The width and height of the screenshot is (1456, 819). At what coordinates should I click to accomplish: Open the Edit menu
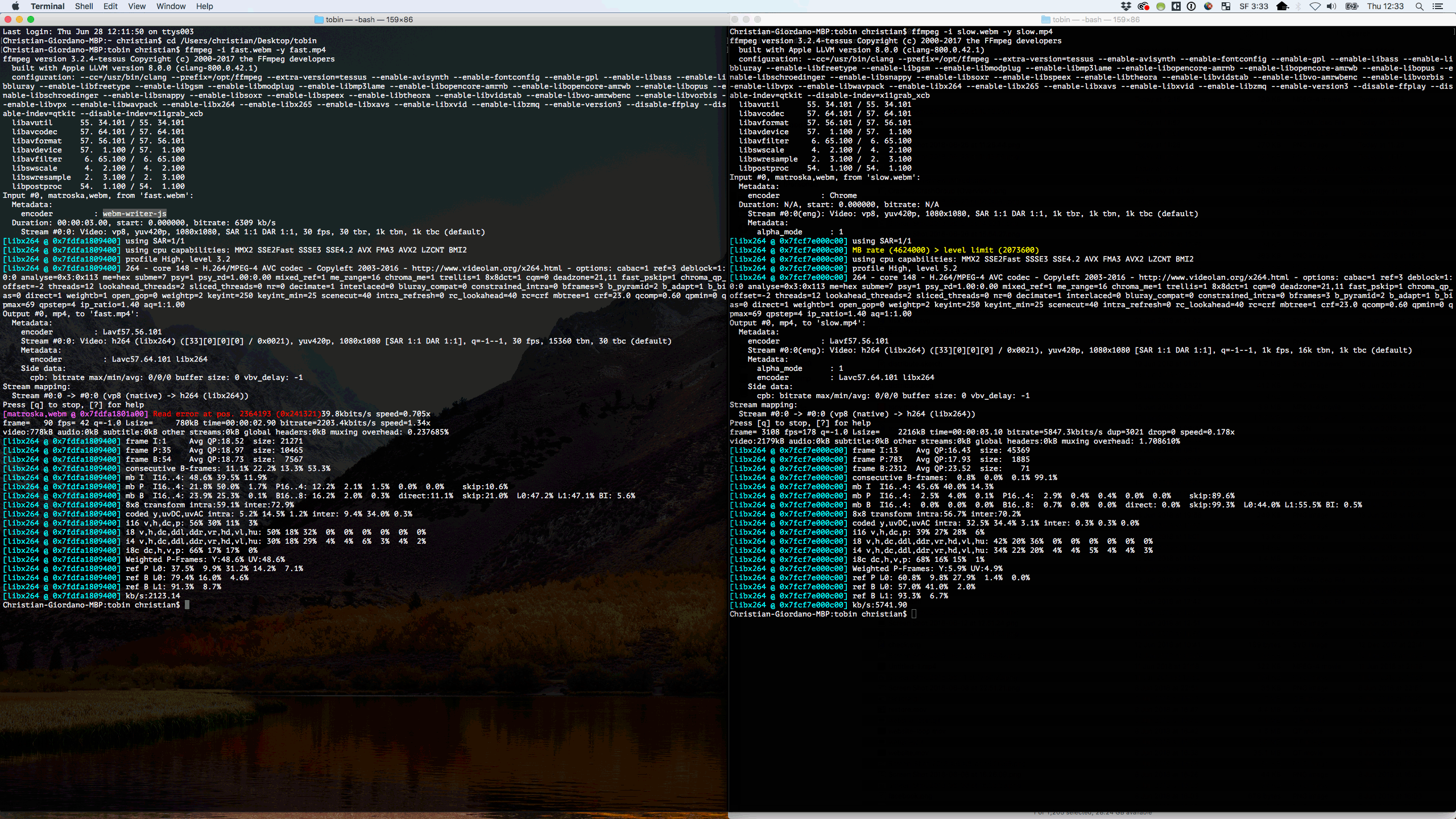(110, 6)
